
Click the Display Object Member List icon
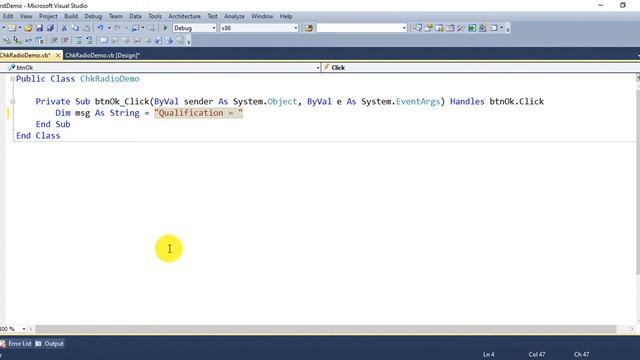(7, 40)
